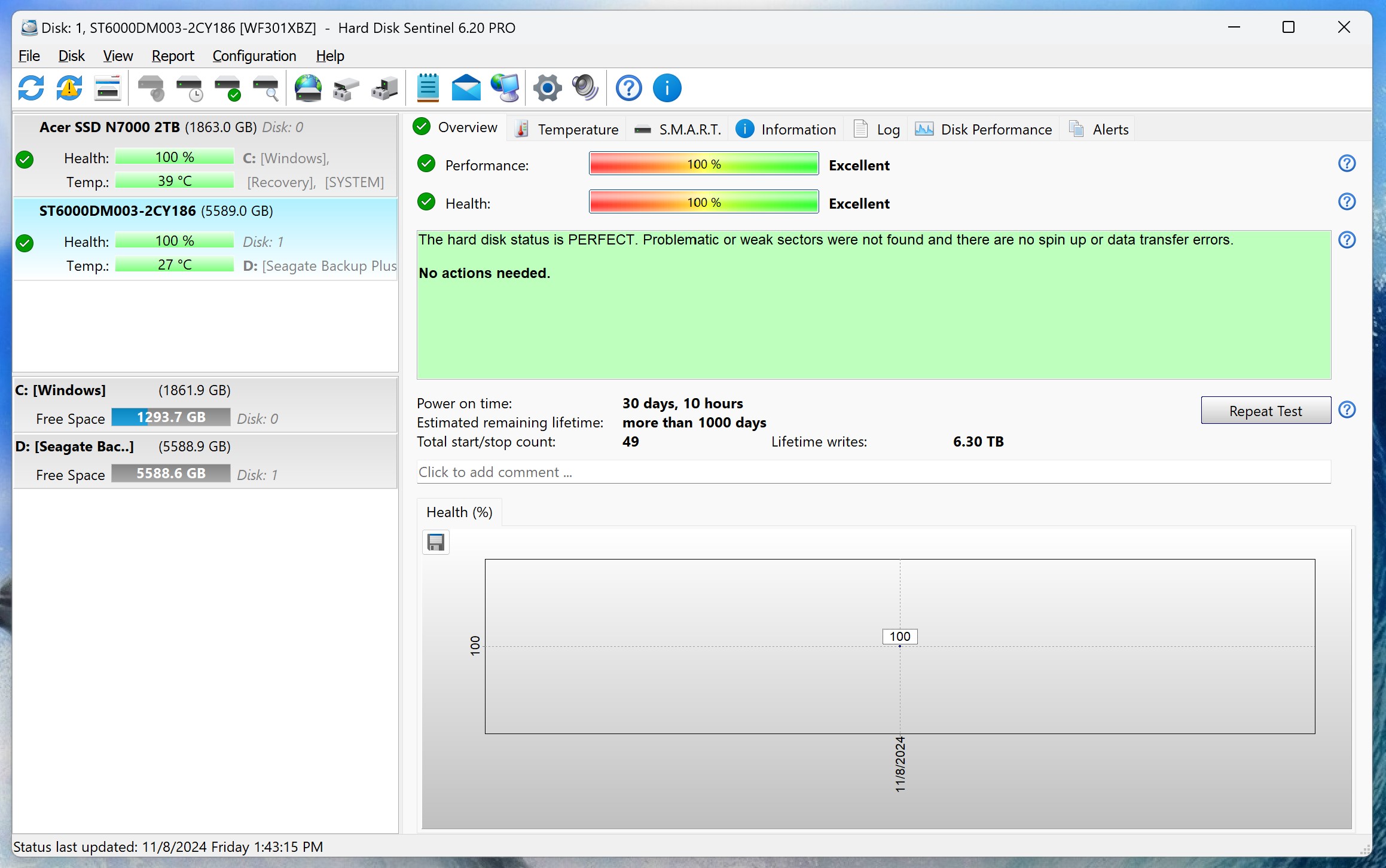
Task: Open the blue notepad report icon
Action: coord(428,88)
